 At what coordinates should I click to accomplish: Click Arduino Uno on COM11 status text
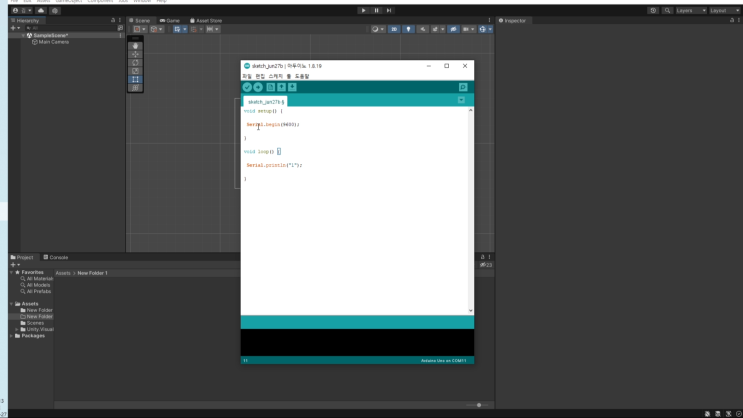pyautogui.click(x=444, y=361)
